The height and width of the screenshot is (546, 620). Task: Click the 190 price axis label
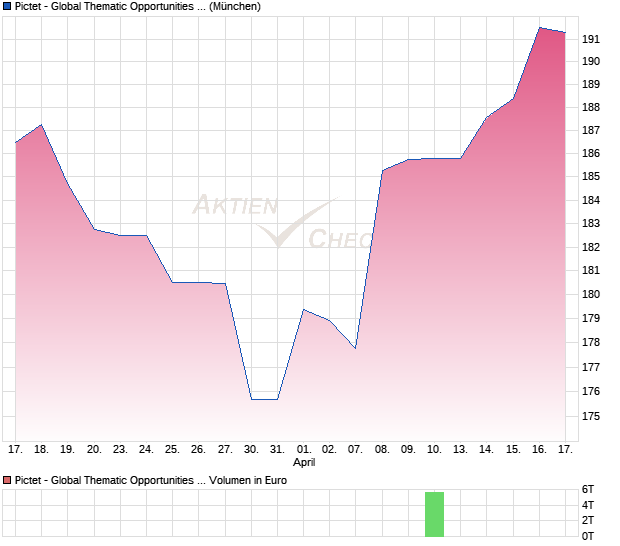tap(591, 61)
